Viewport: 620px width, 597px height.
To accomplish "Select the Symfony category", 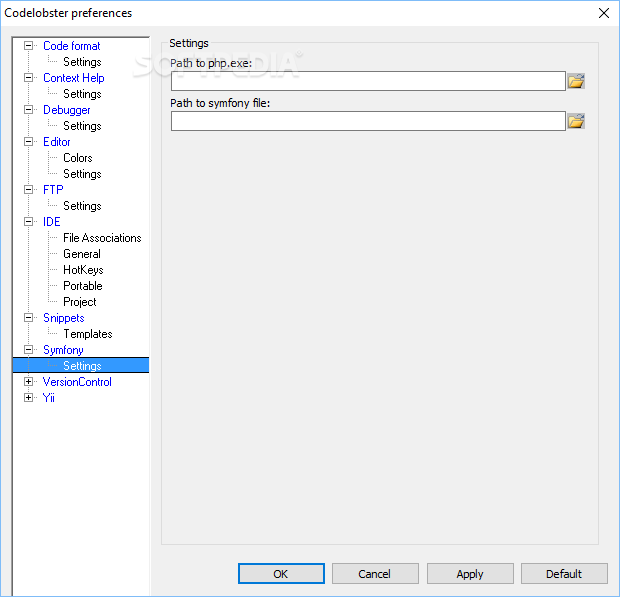I will pyautogui.click(x=63, y=350).
